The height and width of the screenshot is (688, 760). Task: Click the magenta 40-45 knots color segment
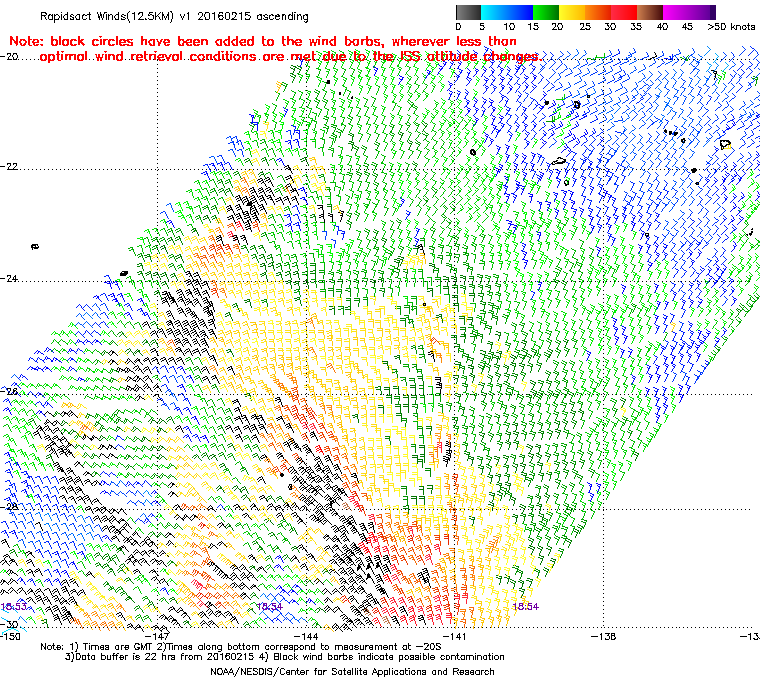(x=676, y=12)
